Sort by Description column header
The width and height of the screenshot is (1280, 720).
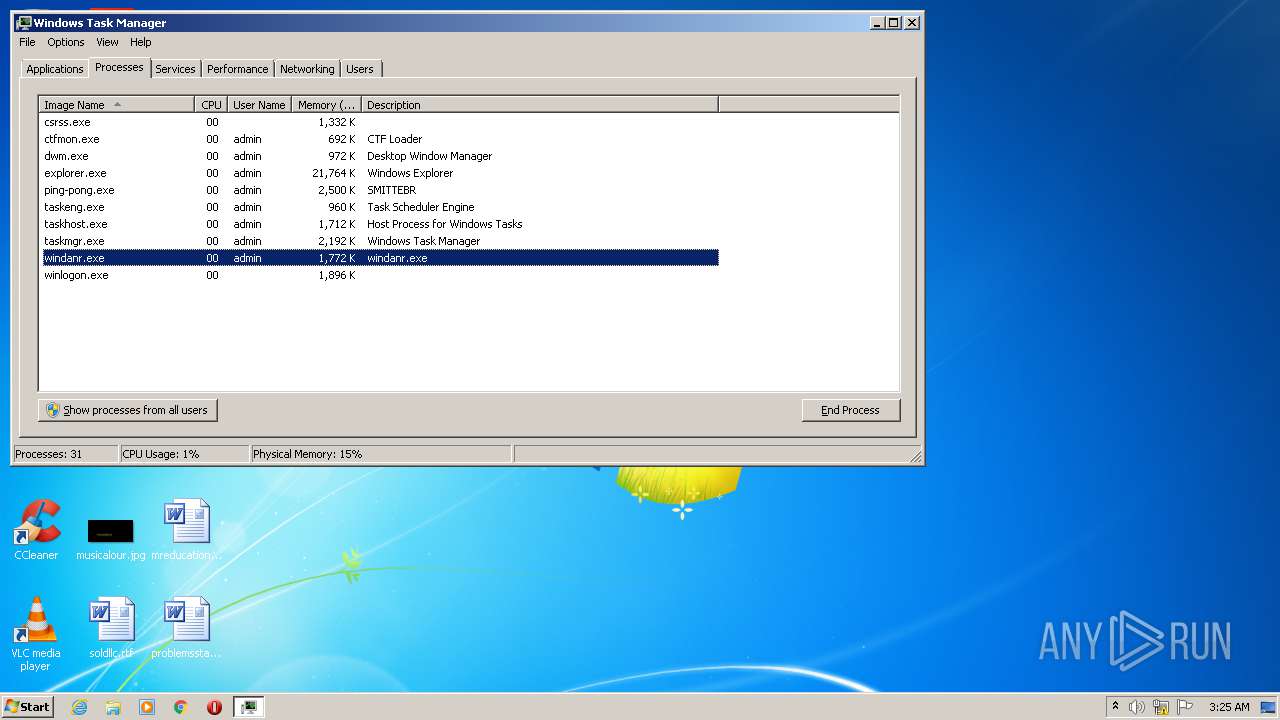pyautogui.click(x=540, y=105)
